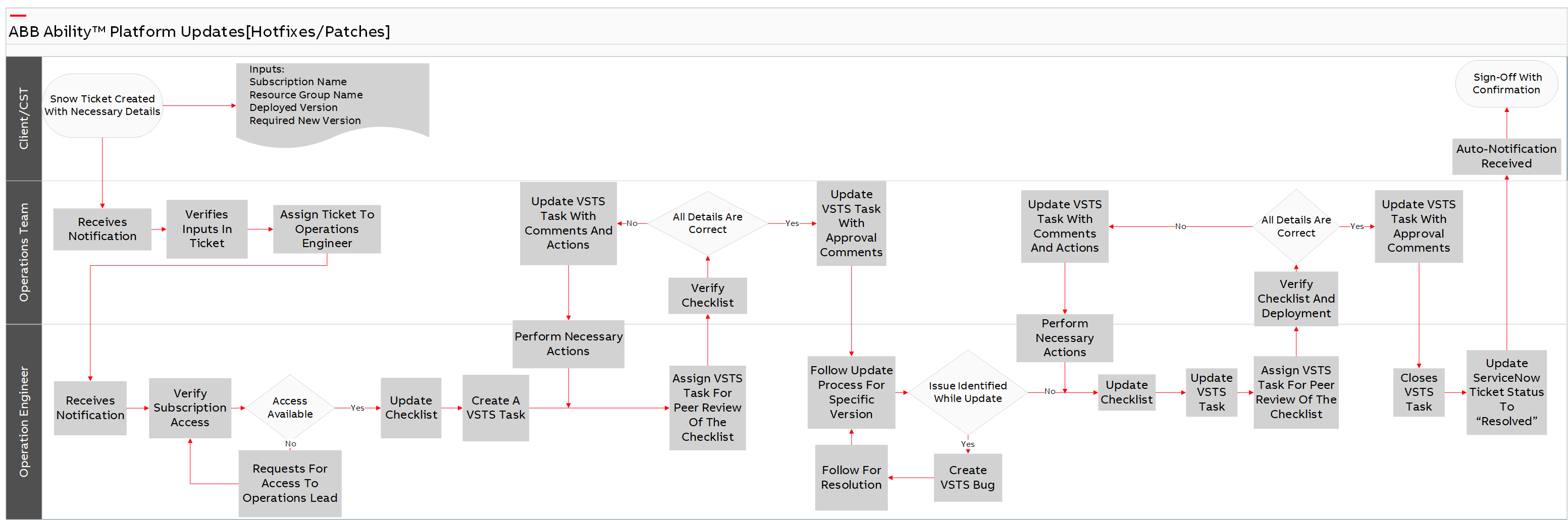Viewport: 1568px width, 520px height.
Task: Select the 'Verifies Inputs In Ticket' box
Action: point(207,229)
